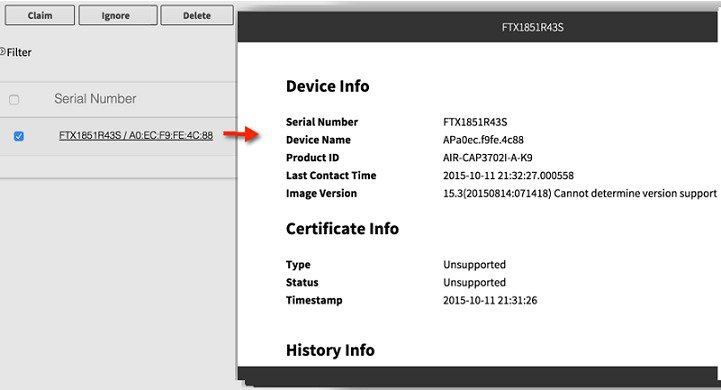Select device name value APa0ec.f9fe.4c88
Viewport: 721px width, 390px height.
click(x=483, y=140)
